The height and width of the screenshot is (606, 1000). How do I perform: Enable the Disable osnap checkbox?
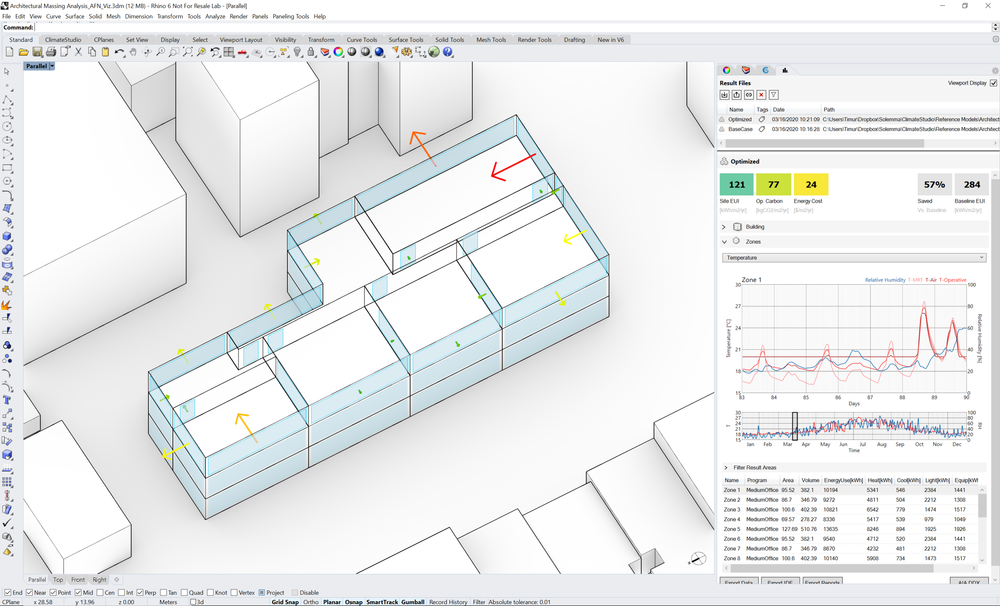pos(295,593)
